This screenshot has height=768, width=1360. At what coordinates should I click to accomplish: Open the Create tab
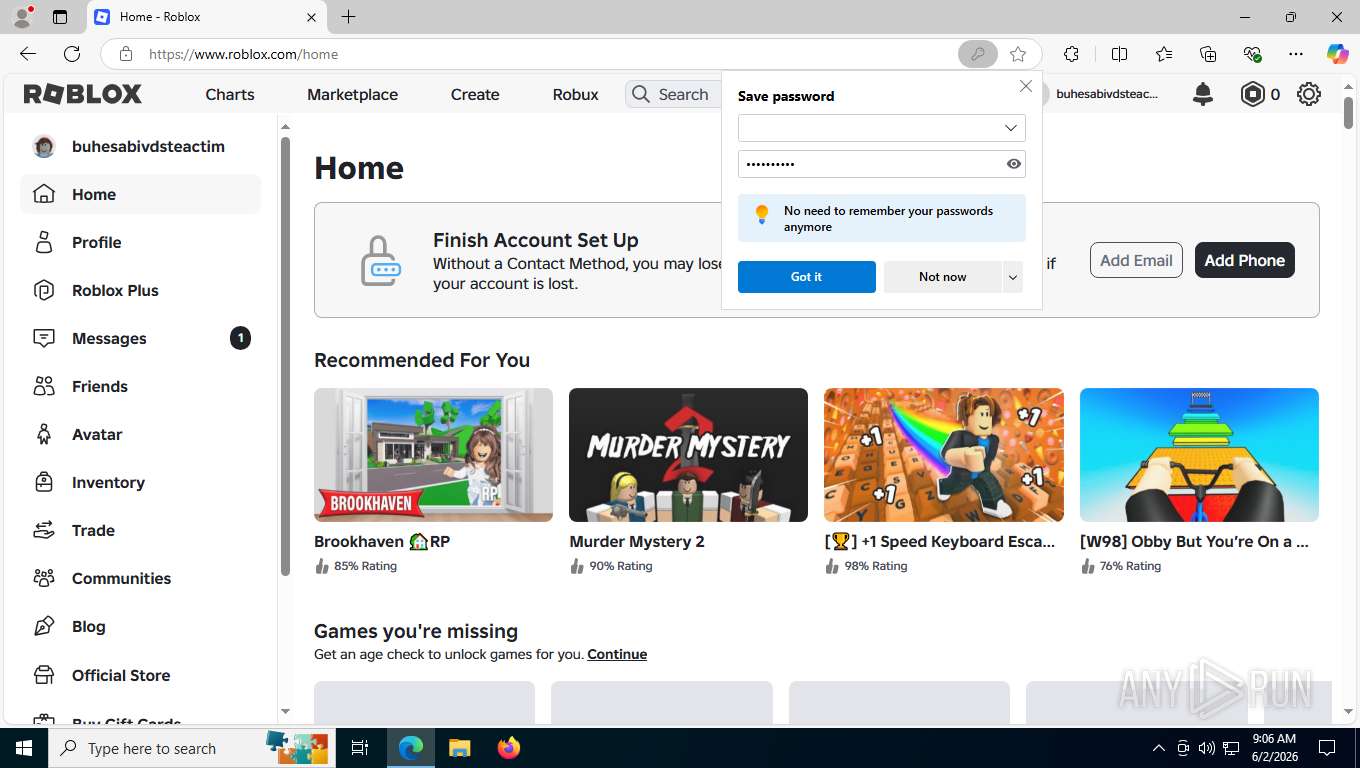click(475, 94)
